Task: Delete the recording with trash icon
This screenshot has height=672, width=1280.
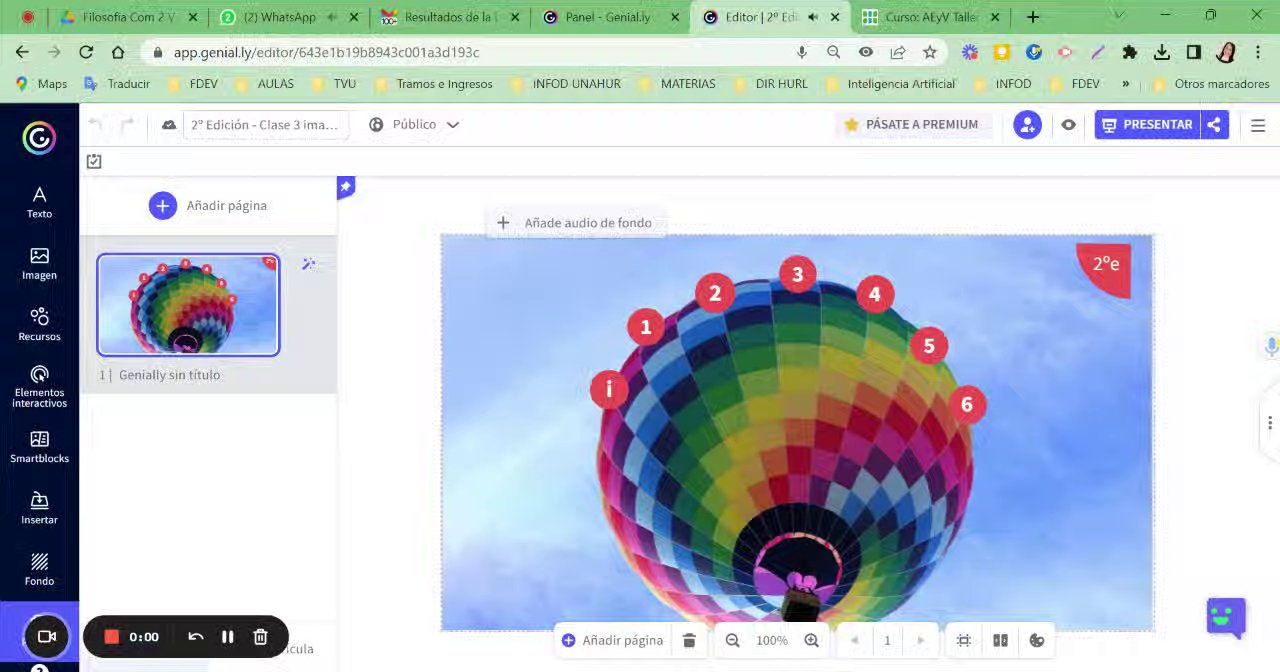Action: pyautogui.click(x=260, y=637)
